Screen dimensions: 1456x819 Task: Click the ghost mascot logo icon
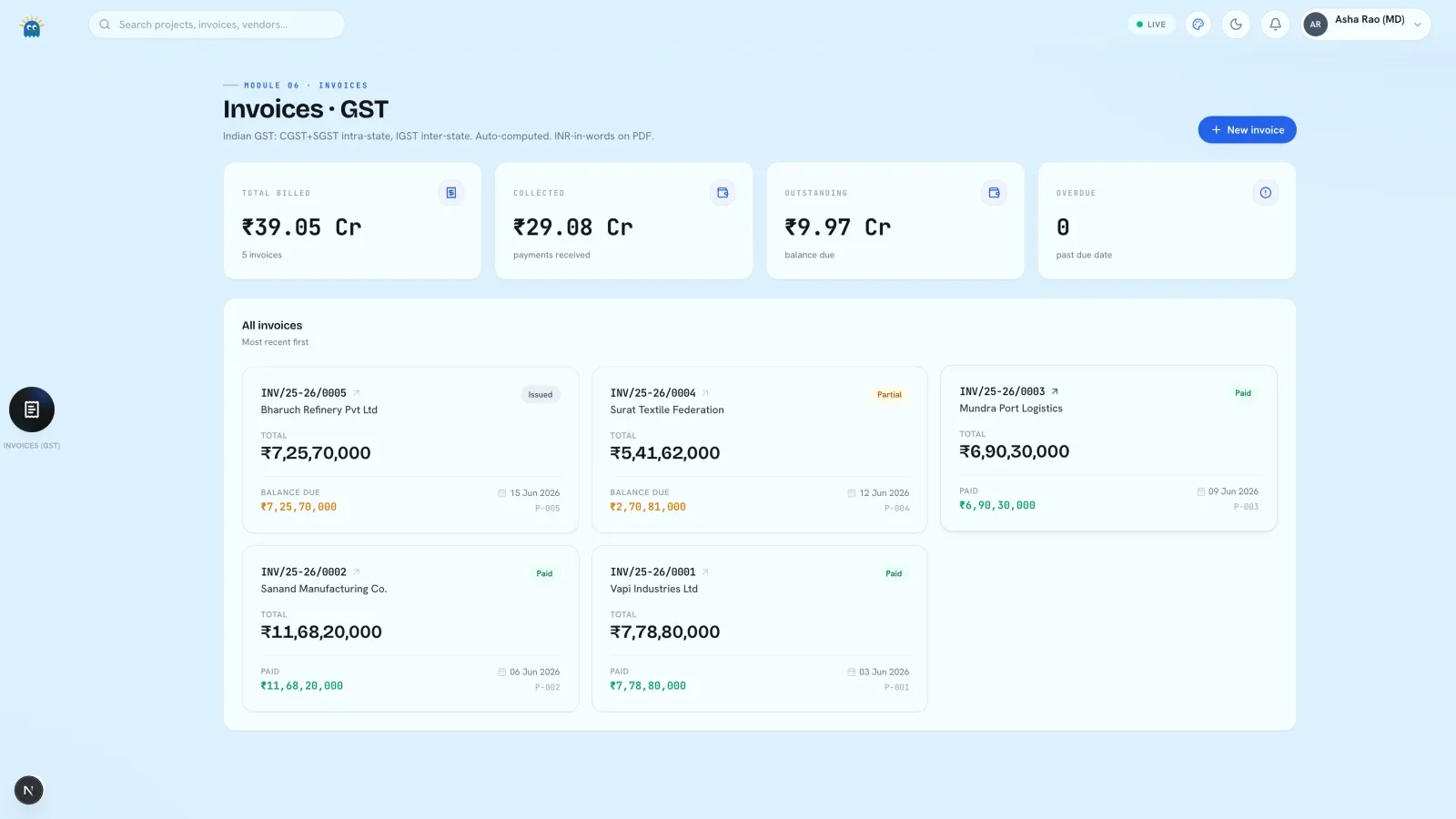point(32,26)
